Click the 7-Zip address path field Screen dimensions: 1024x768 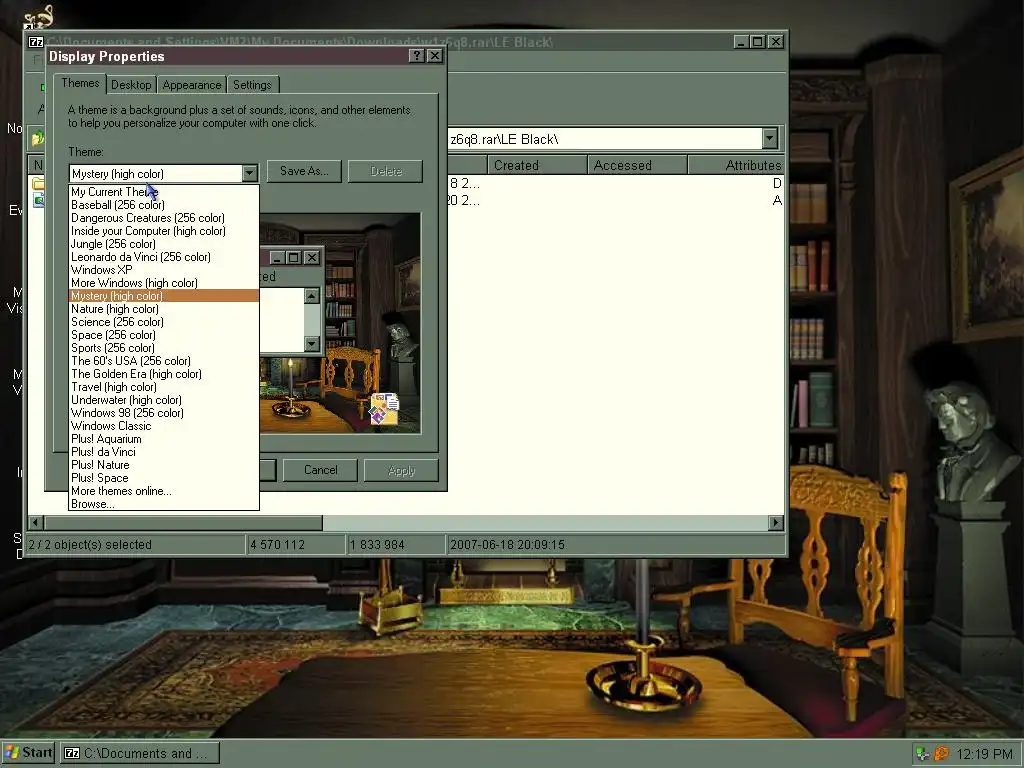point(605,139)
